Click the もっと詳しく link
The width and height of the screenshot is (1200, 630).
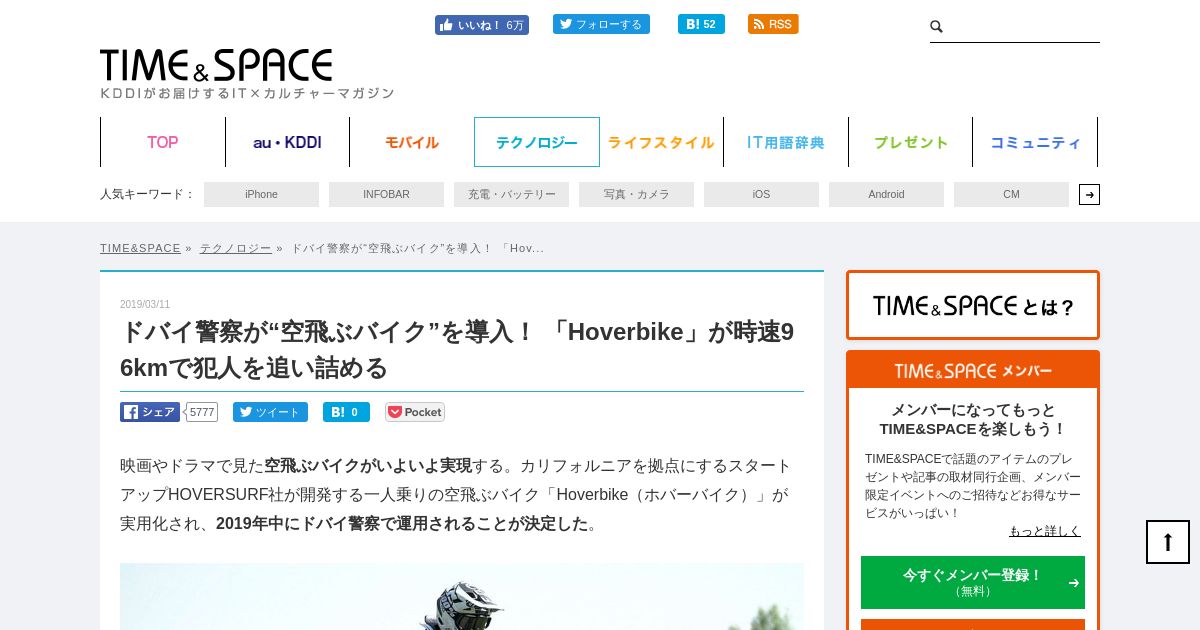pos(1044,531)
